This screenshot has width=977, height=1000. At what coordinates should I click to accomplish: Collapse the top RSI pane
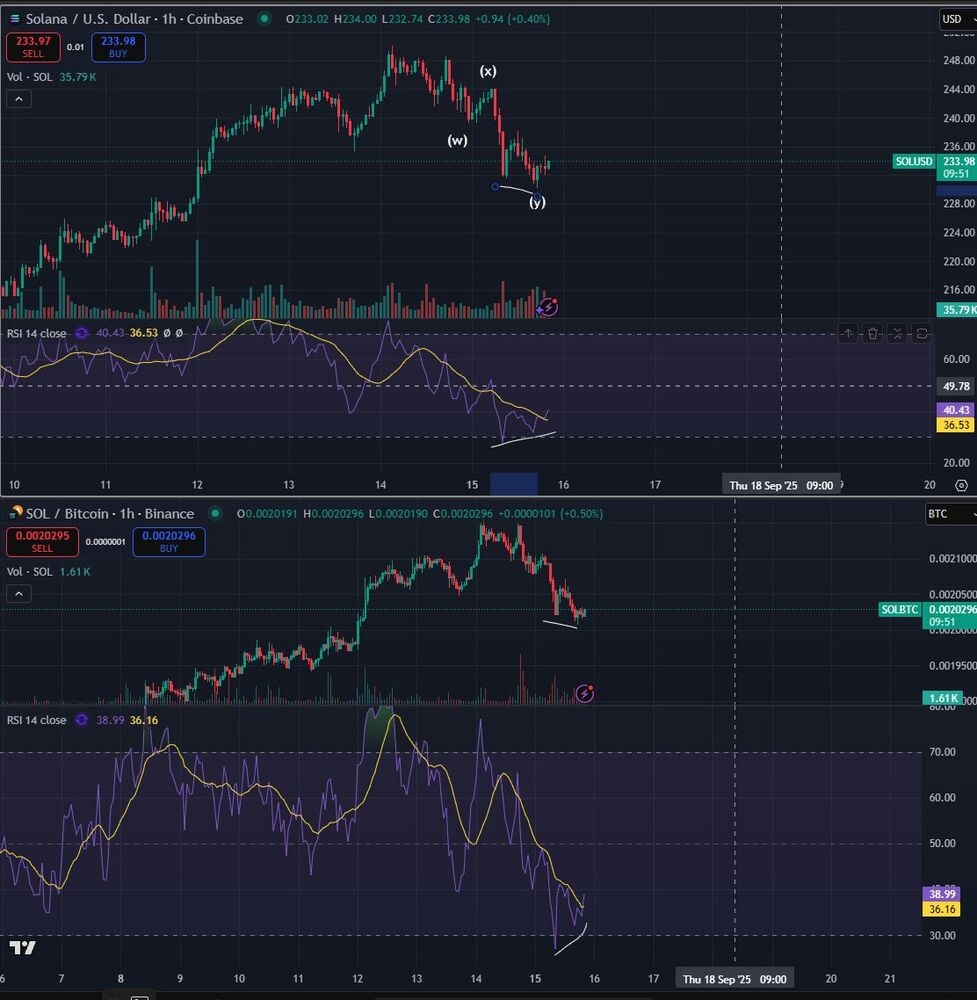click(x=897, y=333)
